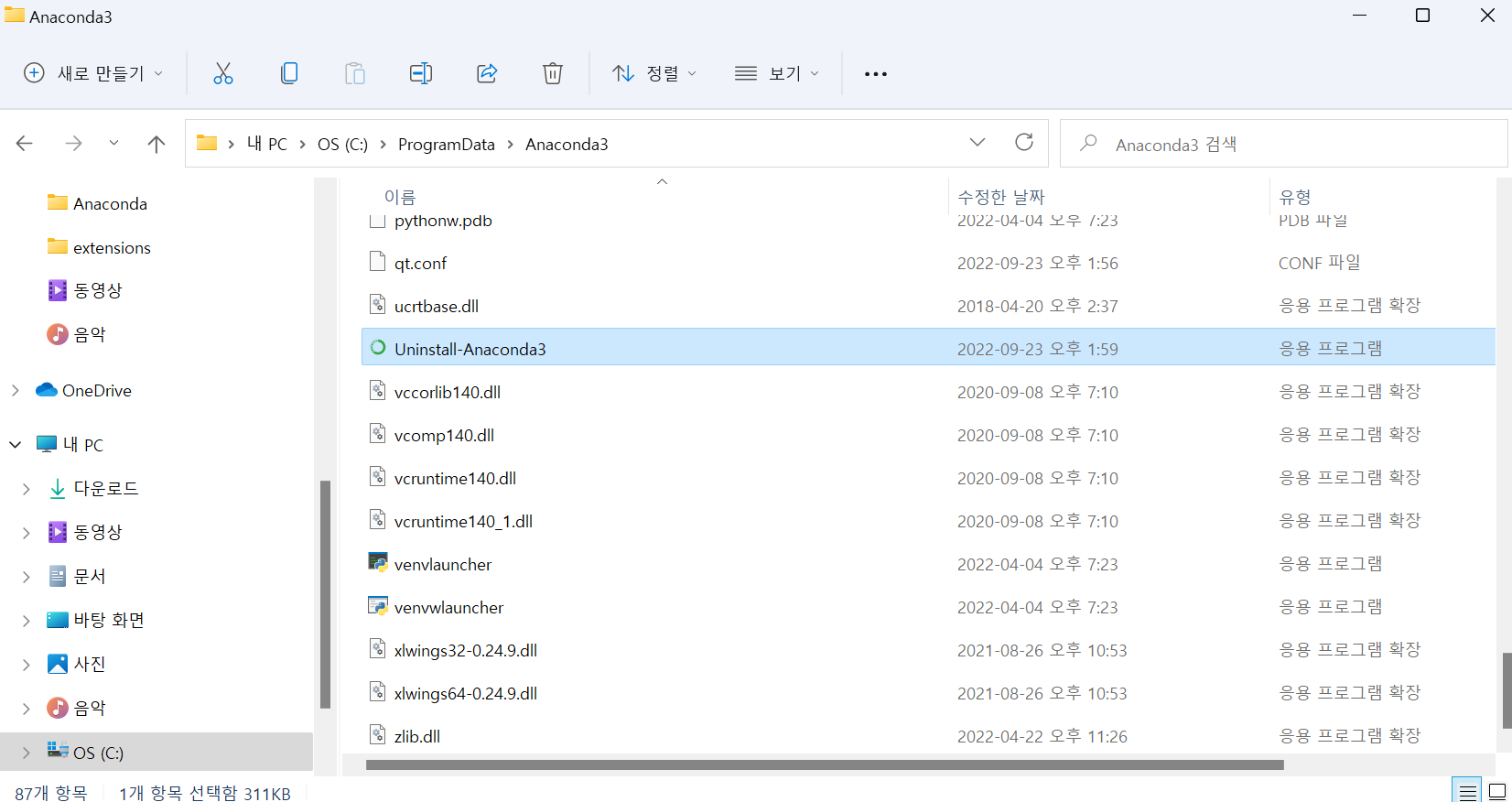Click the file list vertical scrollbar thumb
The image size is (1512, 802).
1507,689
